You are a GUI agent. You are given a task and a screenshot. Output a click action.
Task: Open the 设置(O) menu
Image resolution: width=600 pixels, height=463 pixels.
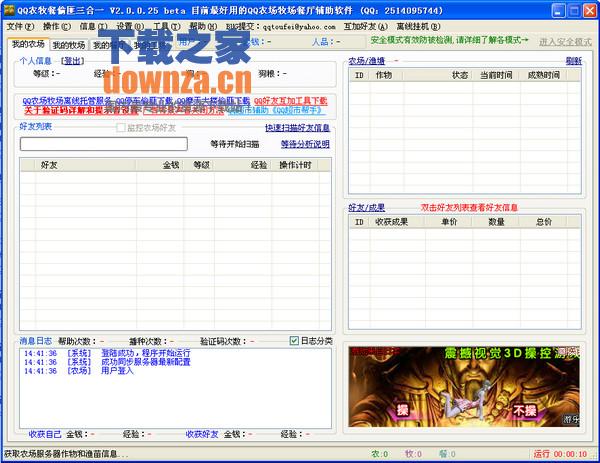(130, 26)
